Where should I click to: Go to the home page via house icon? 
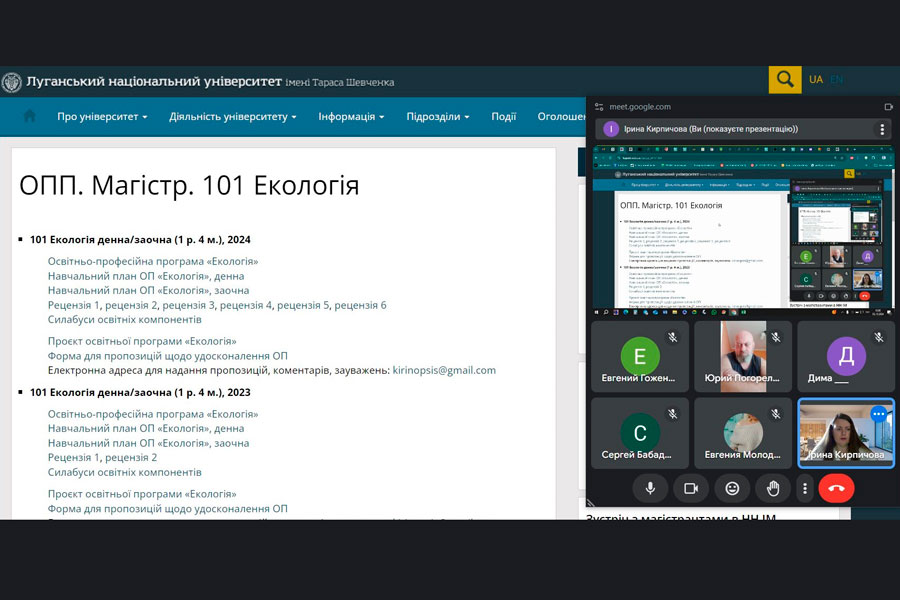[x=29, y=116]
